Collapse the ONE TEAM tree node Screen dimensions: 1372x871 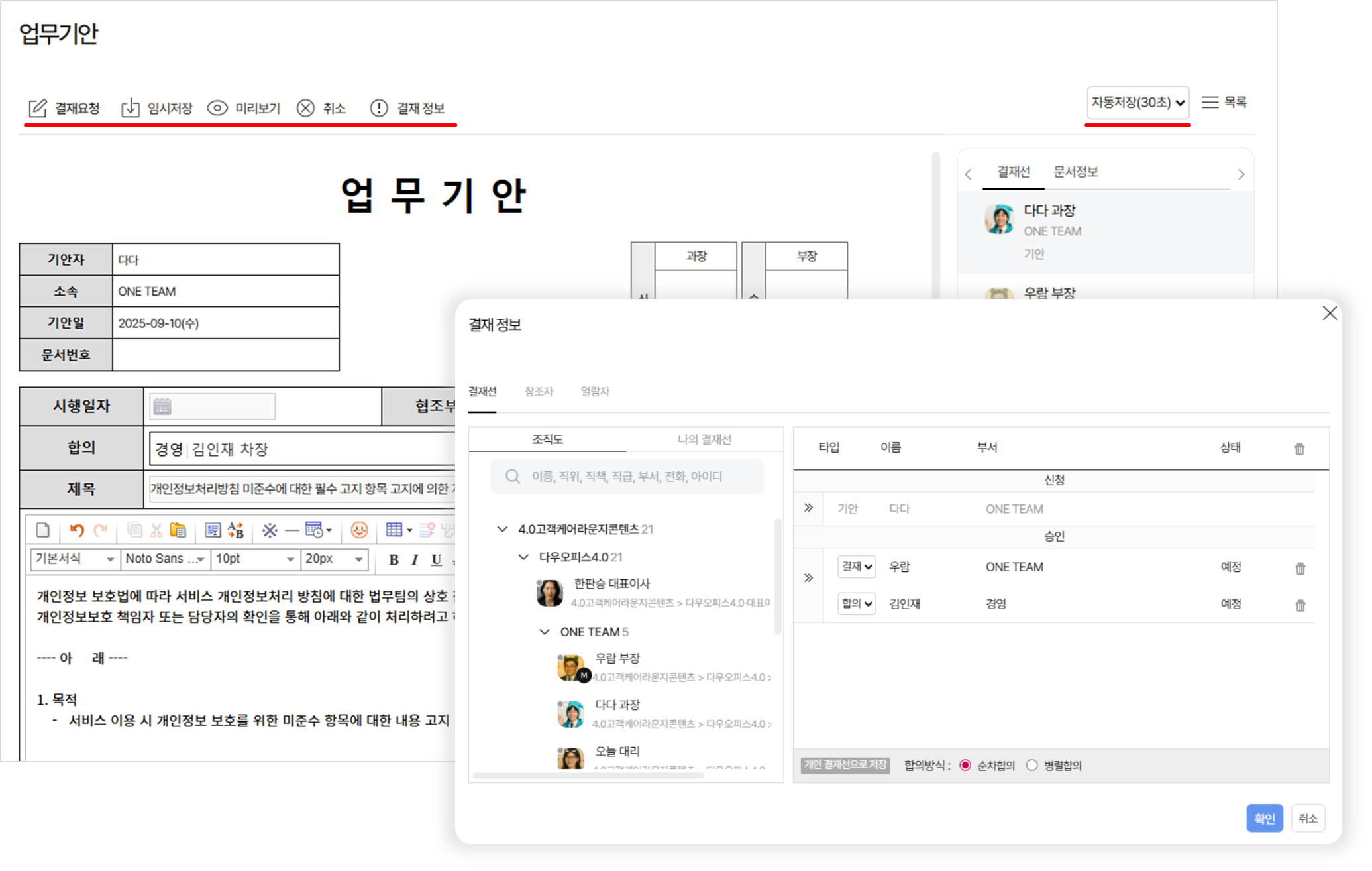(545, 632)
